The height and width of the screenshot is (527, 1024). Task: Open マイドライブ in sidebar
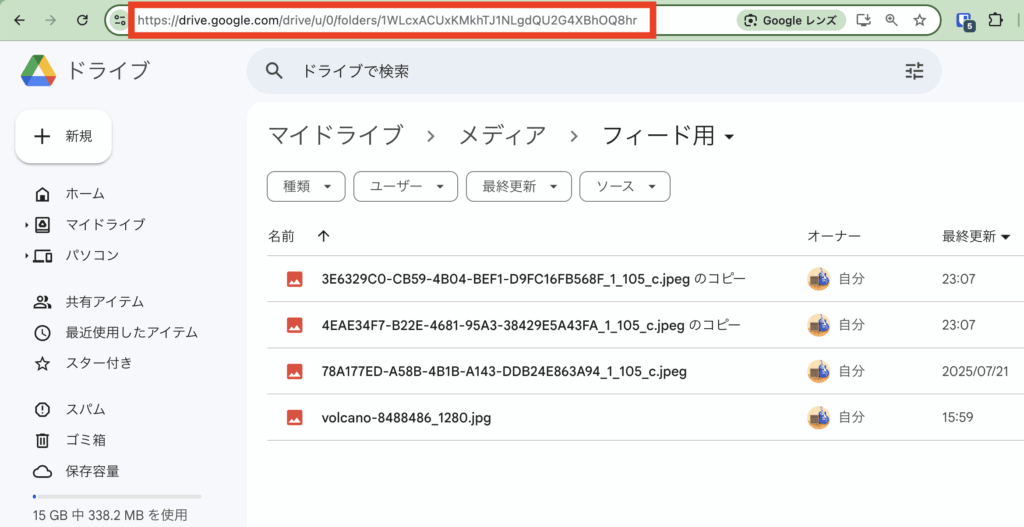105,225
